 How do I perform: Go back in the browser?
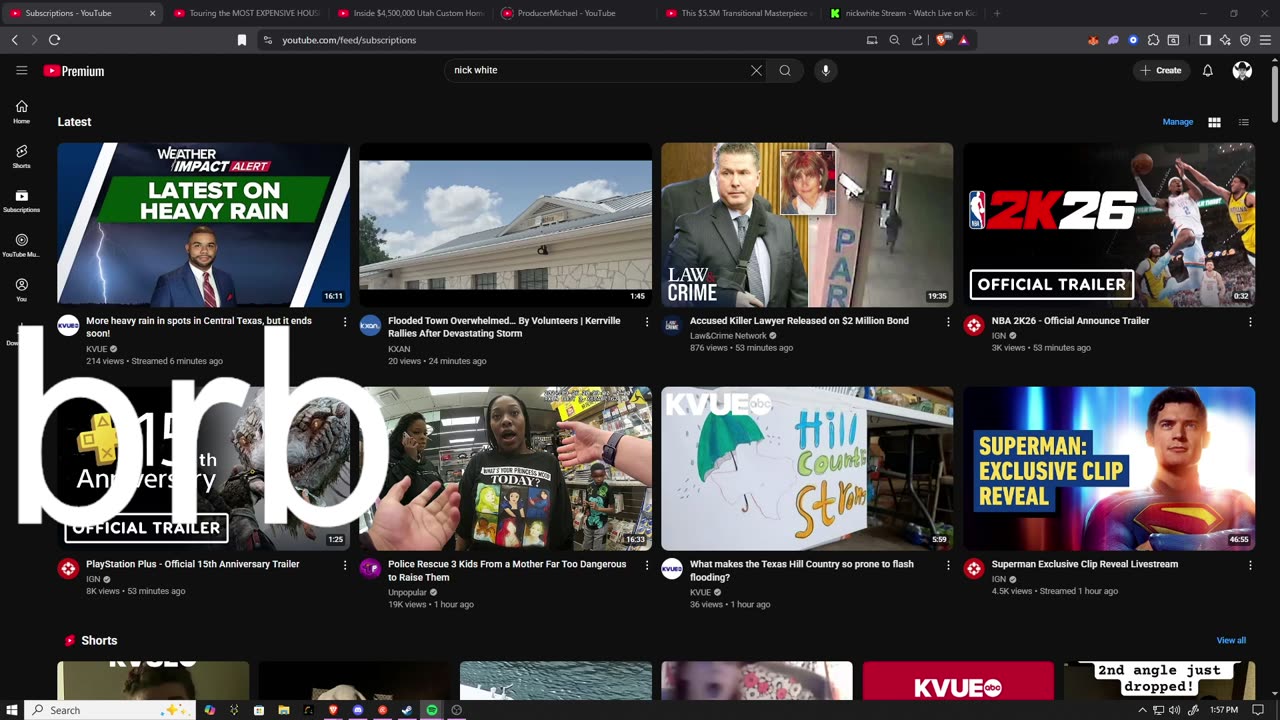pyautogui.click(x=14, y=40)
